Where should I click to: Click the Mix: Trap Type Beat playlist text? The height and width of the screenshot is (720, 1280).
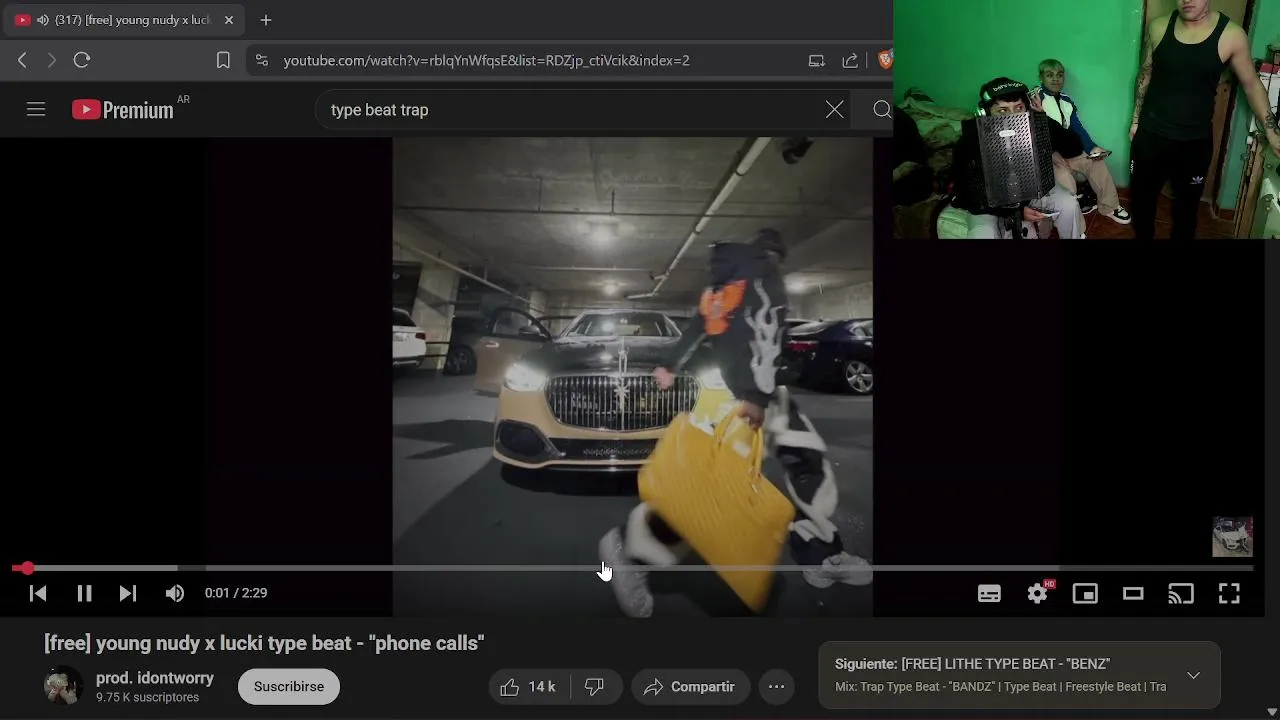coord(1000,687)
